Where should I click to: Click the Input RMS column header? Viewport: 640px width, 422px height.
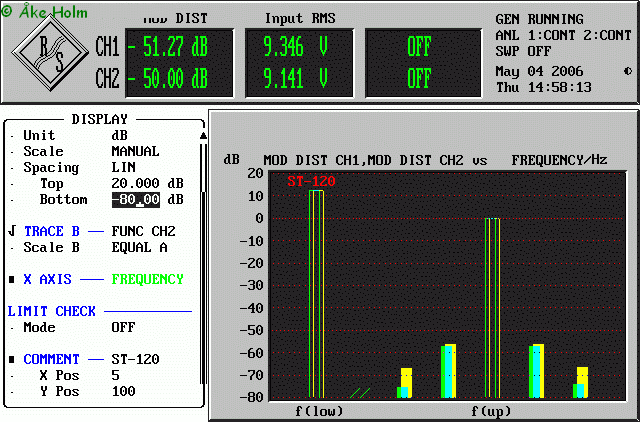[x=300, y=19]
